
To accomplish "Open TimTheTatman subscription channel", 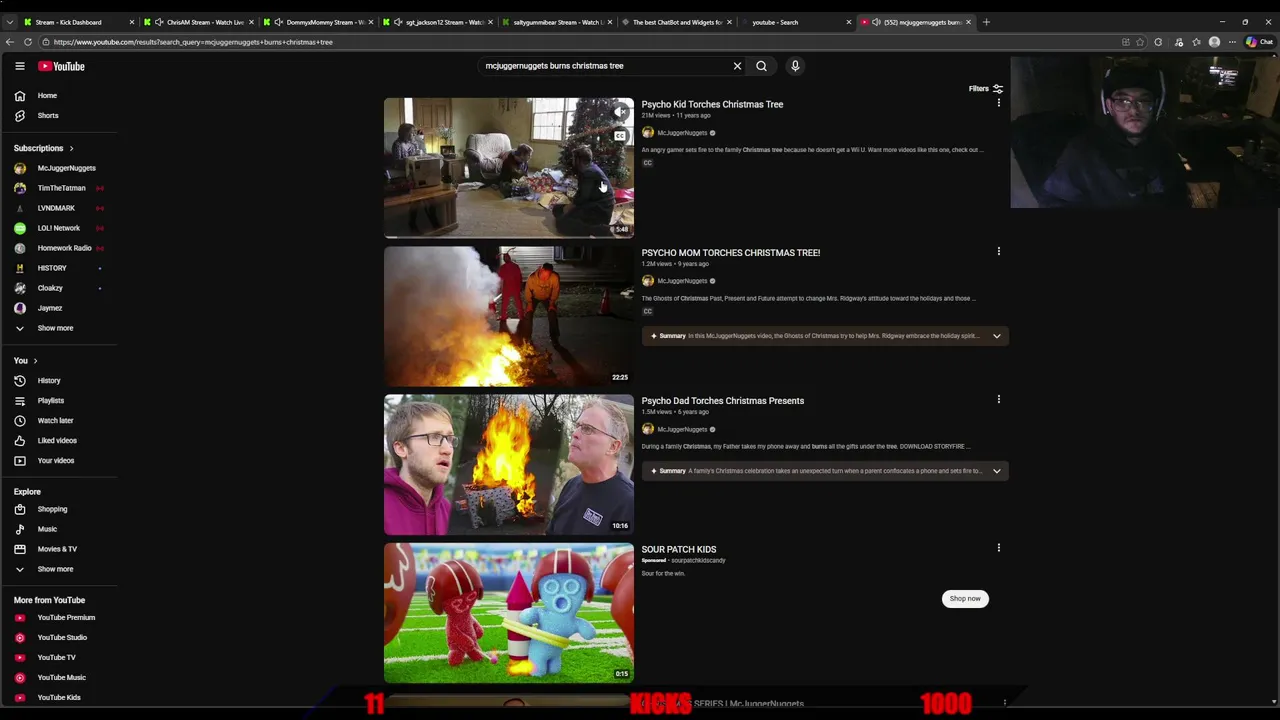I will click(59, 188).
